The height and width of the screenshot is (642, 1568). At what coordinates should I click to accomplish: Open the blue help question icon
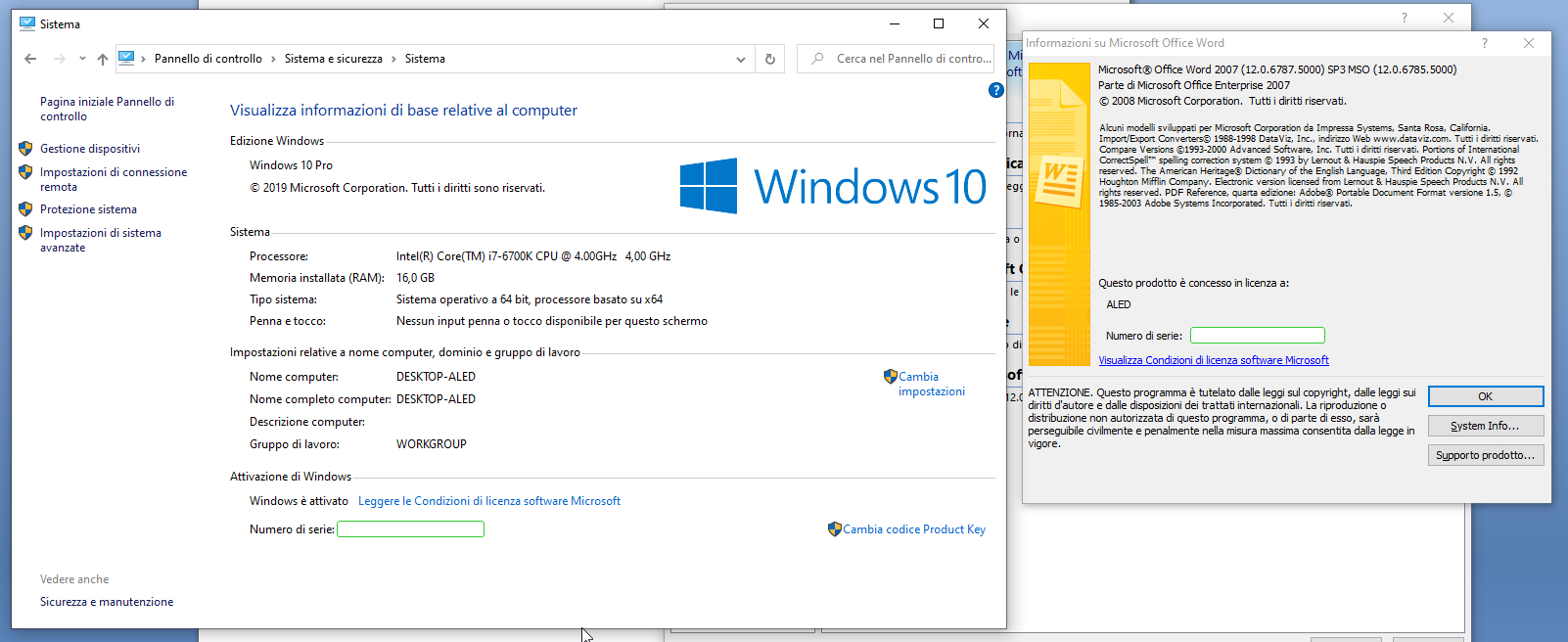(x=996, y=90)
